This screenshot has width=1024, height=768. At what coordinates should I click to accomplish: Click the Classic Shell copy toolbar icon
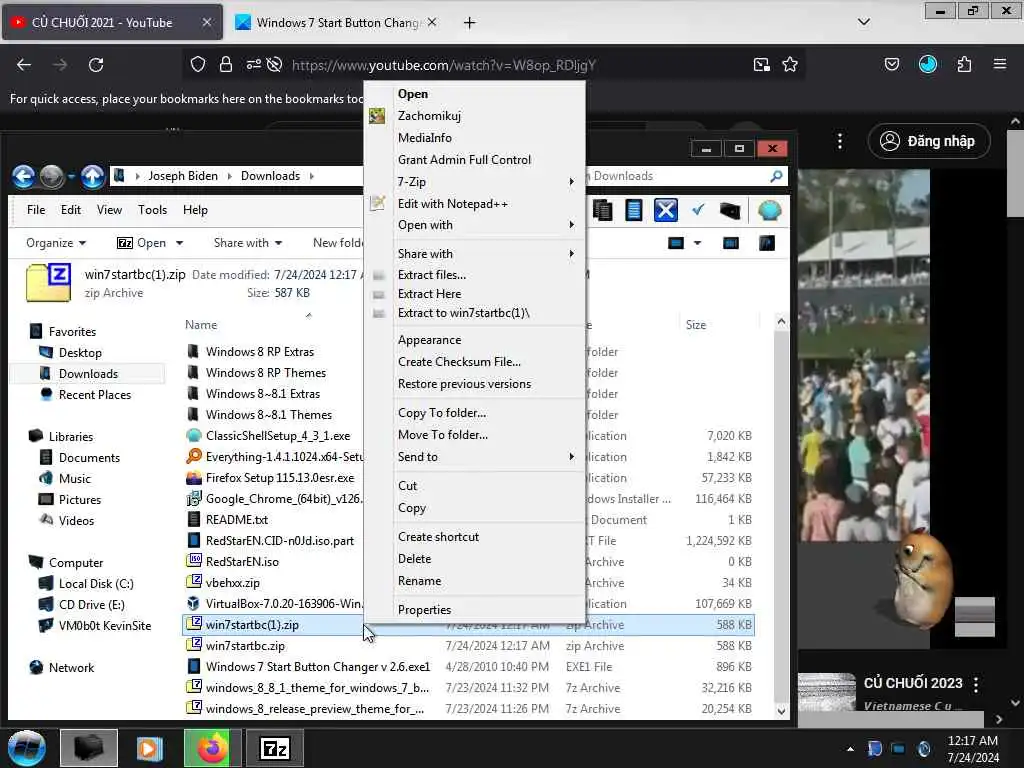click(x=602, y=210)
